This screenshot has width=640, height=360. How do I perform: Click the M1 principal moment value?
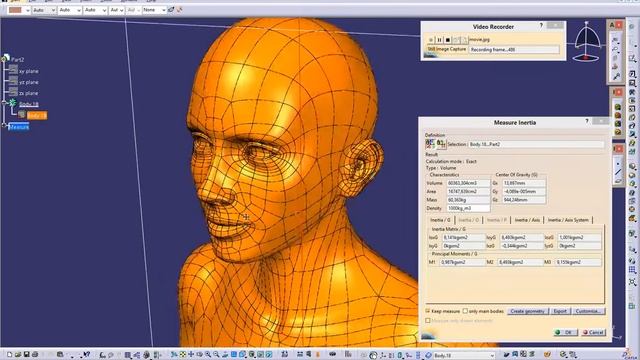click(x=462, y=262)
